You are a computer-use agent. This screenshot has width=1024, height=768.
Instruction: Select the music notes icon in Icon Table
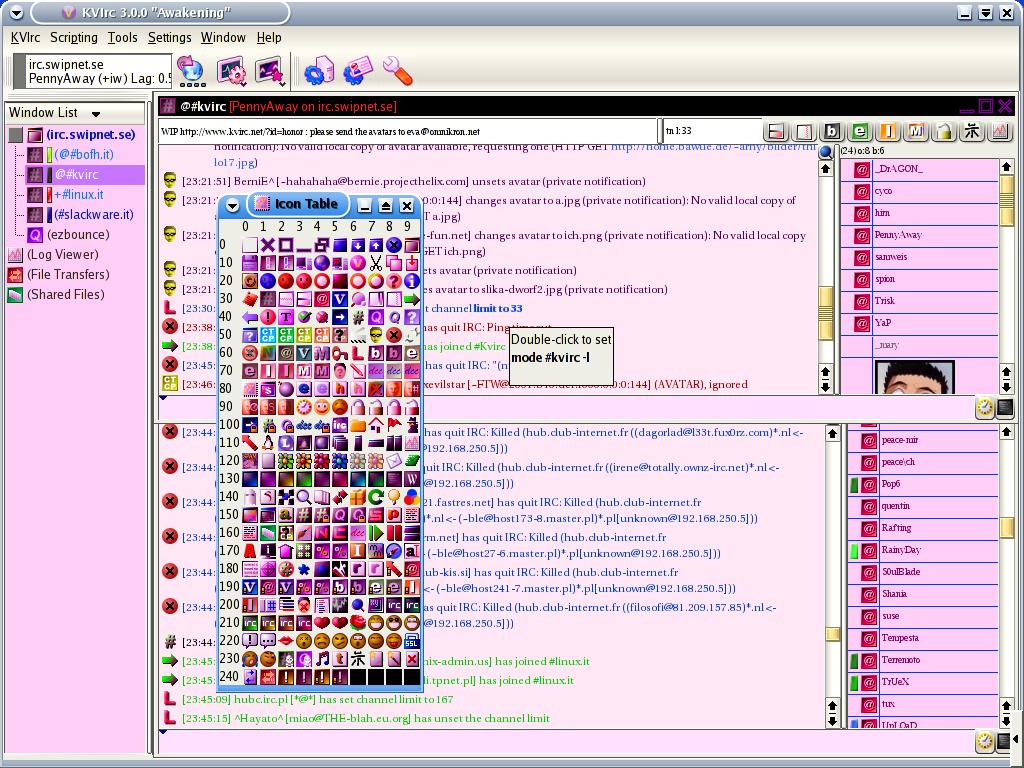[322, 659]
